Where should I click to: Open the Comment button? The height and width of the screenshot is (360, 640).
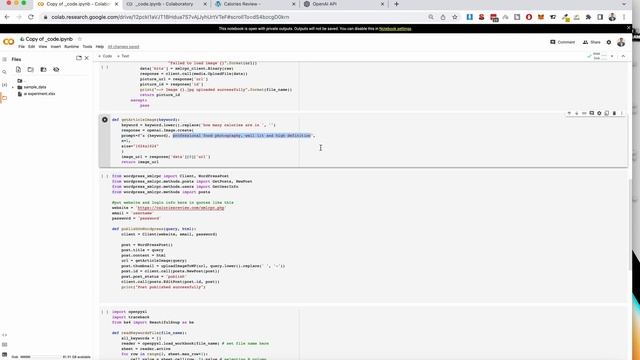(562, 42)
